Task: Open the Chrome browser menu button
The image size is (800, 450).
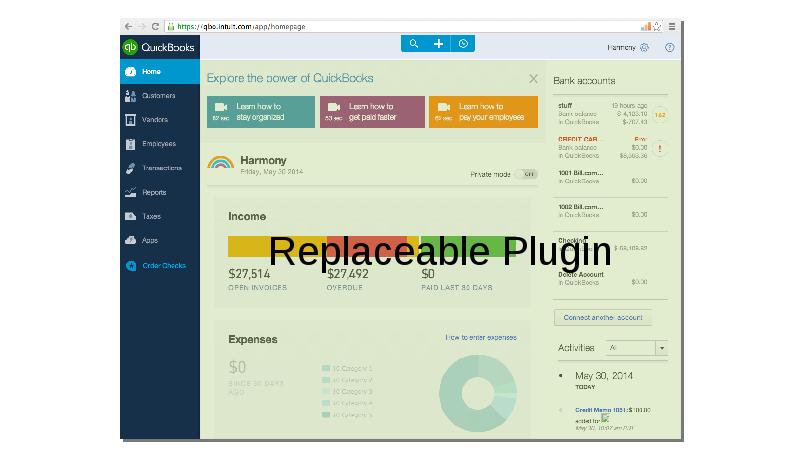Action: pyautogui.click(x=672, y=26)
